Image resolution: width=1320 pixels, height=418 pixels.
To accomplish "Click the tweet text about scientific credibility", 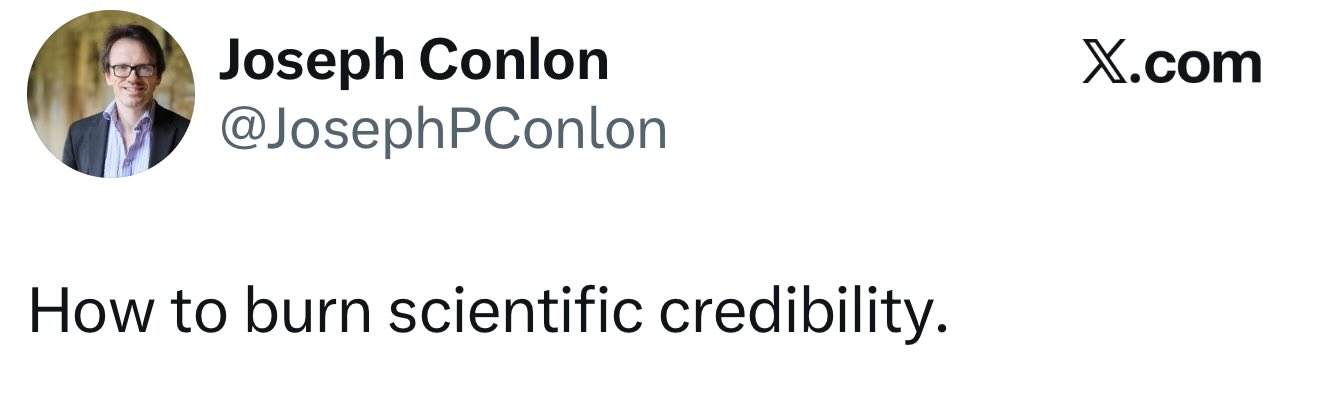I will pyautogui.click(x=487, y=314).
